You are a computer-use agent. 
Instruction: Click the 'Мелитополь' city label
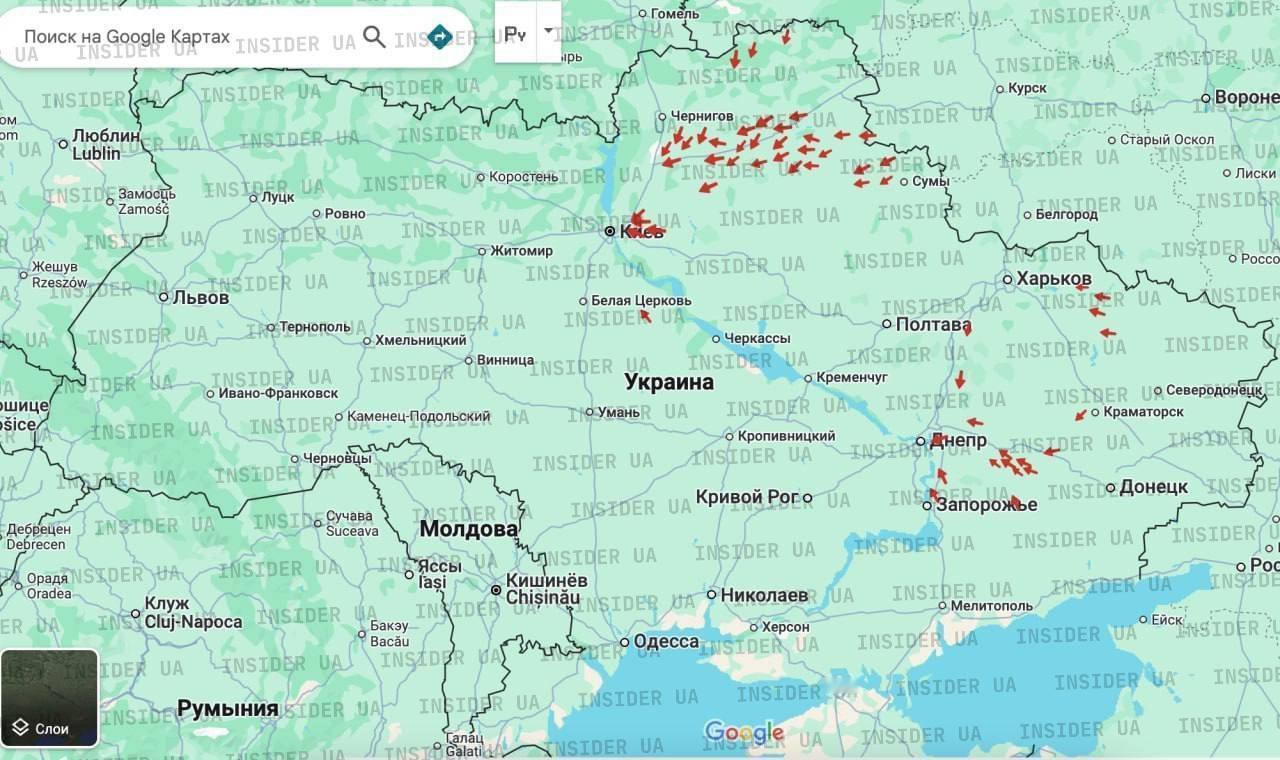[992, 605]
